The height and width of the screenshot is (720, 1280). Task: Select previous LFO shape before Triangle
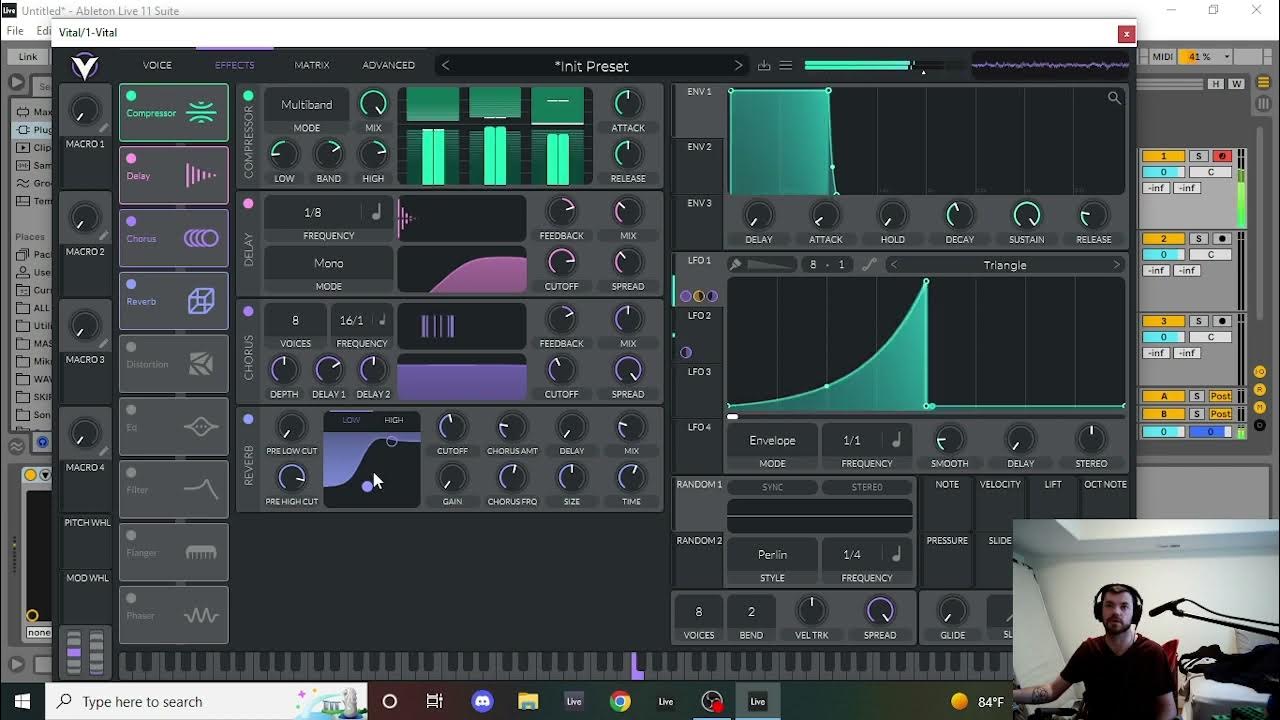(894, 265)
